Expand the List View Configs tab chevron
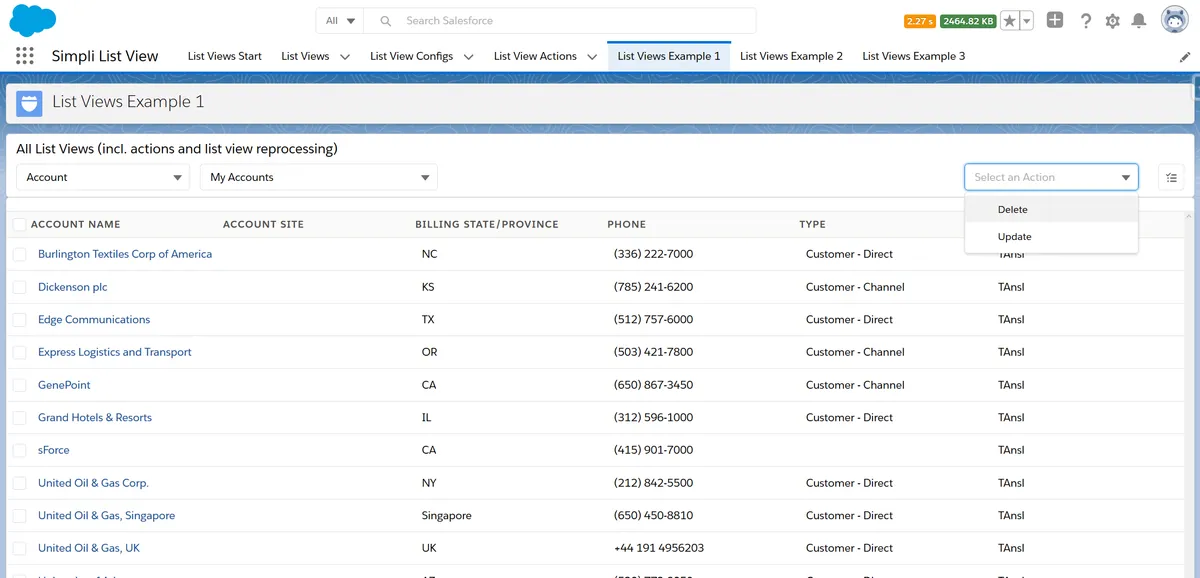 pos(469,57)
